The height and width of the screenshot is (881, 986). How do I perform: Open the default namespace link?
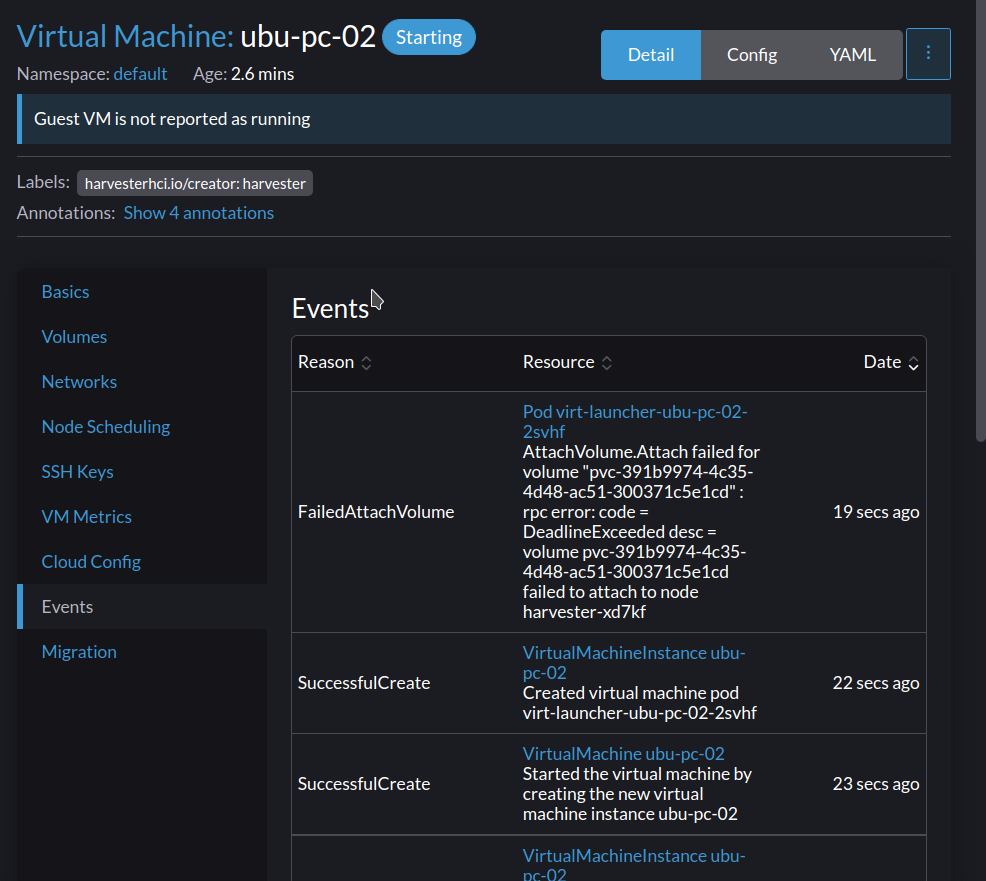tap(140, 74)
